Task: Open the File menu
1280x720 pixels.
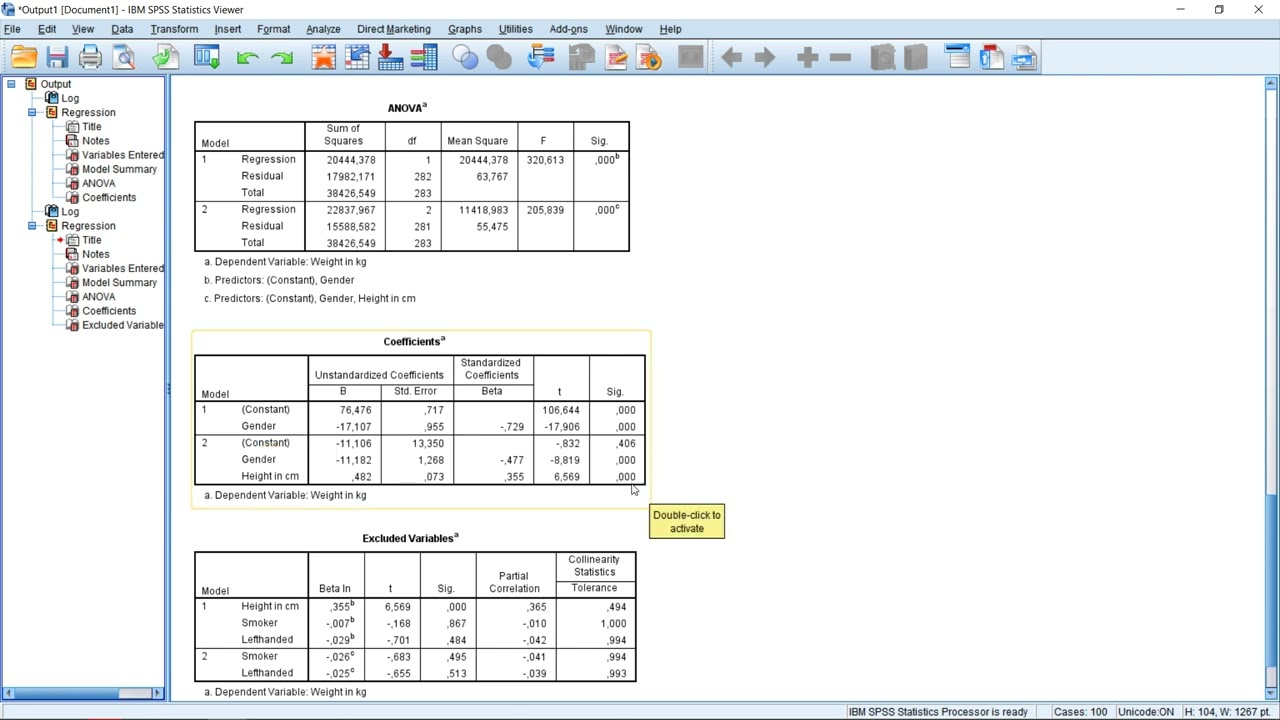Action: tap(12, 29)
